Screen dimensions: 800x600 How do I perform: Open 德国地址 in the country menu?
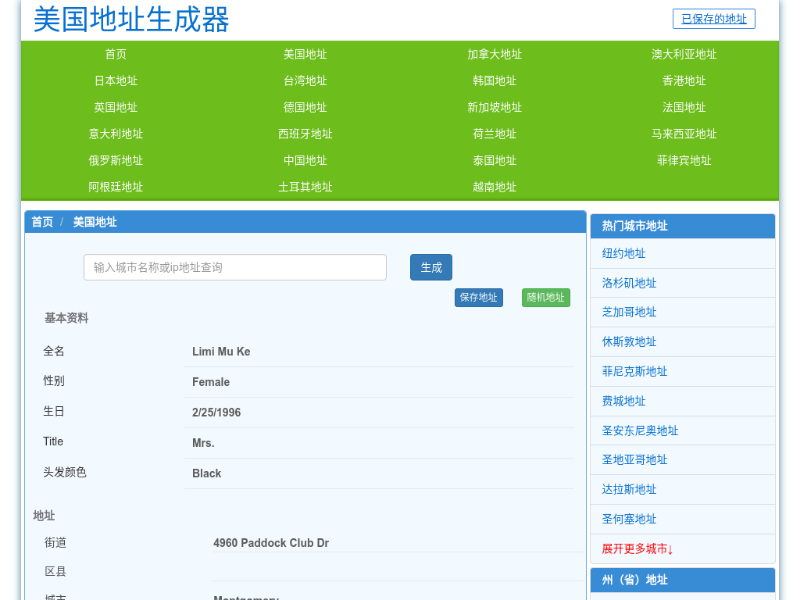coord(305,107)
